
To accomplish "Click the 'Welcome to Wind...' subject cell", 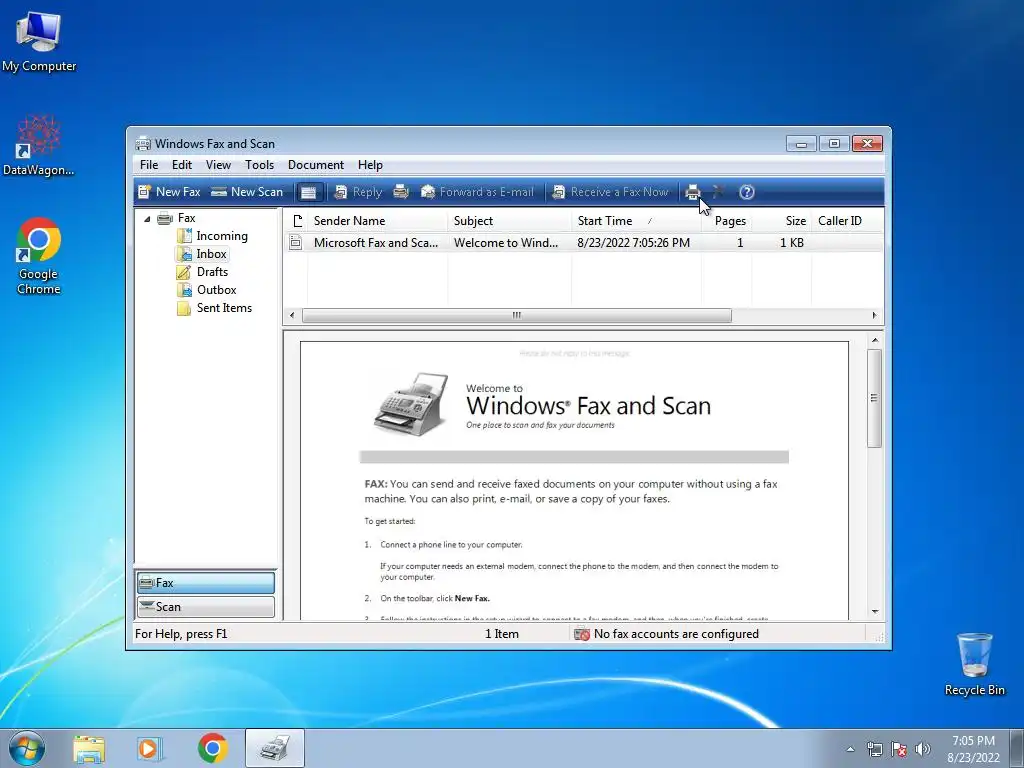I will [506, 243].
